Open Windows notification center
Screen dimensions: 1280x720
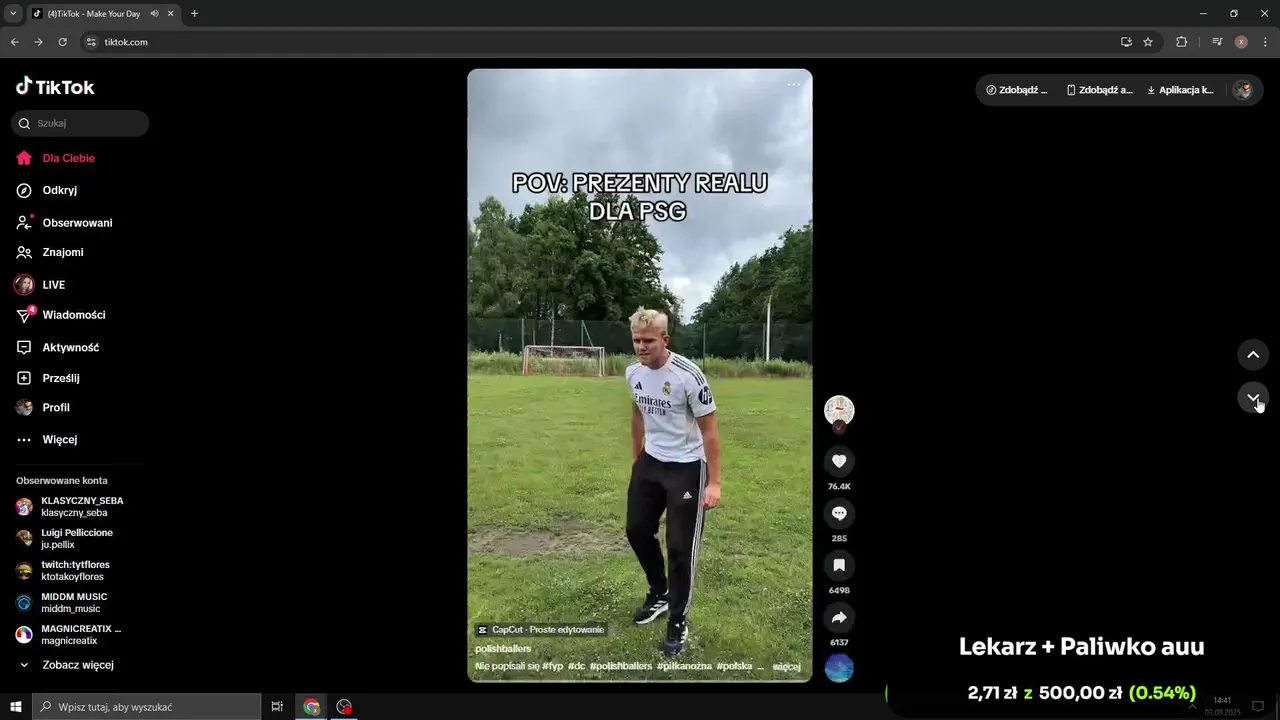tap(1258, 706)
